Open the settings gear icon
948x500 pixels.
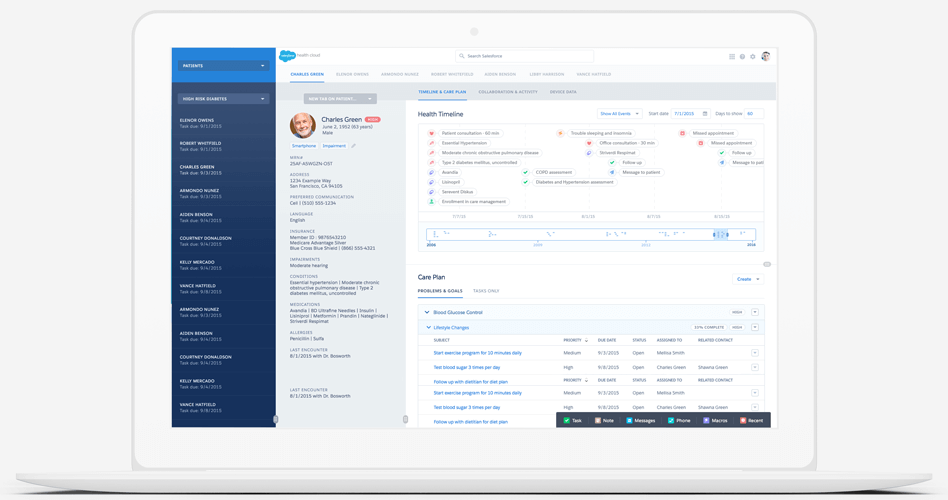click(753, 57)
